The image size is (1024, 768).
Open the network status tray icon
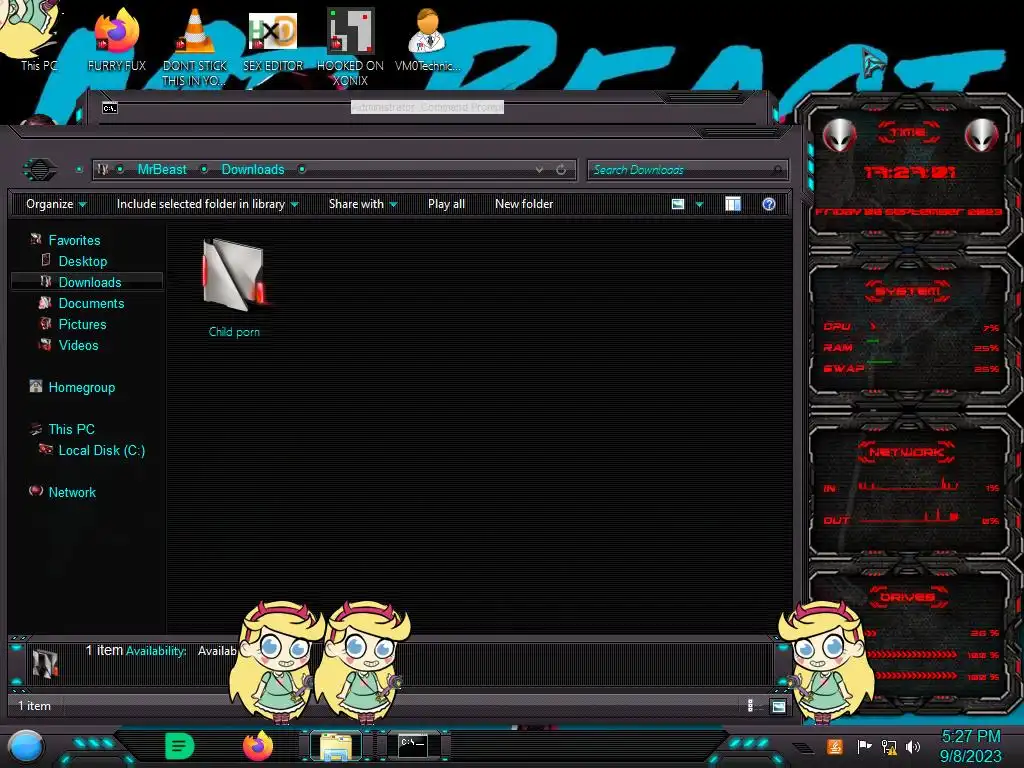coord(889,746)
